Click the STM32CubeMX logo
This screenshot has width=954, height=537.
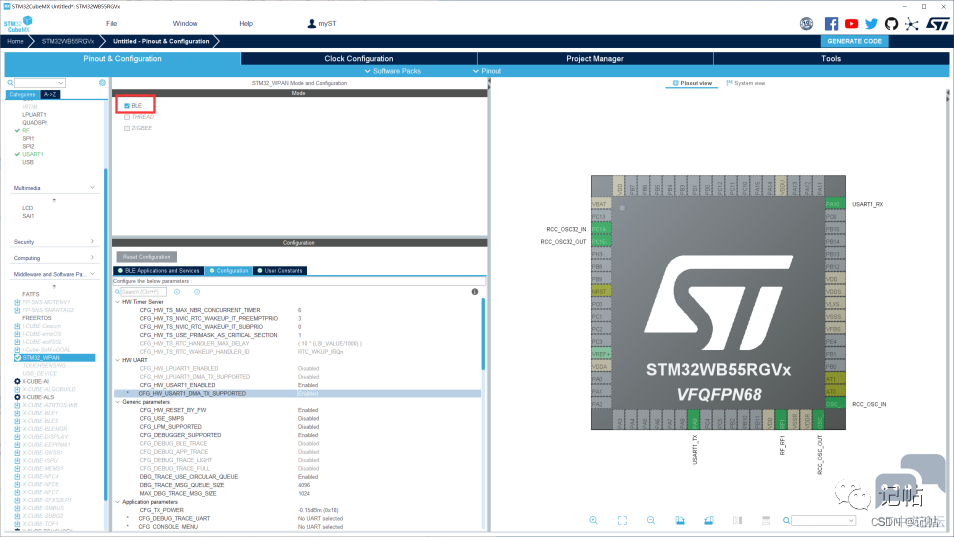(18, 24)
